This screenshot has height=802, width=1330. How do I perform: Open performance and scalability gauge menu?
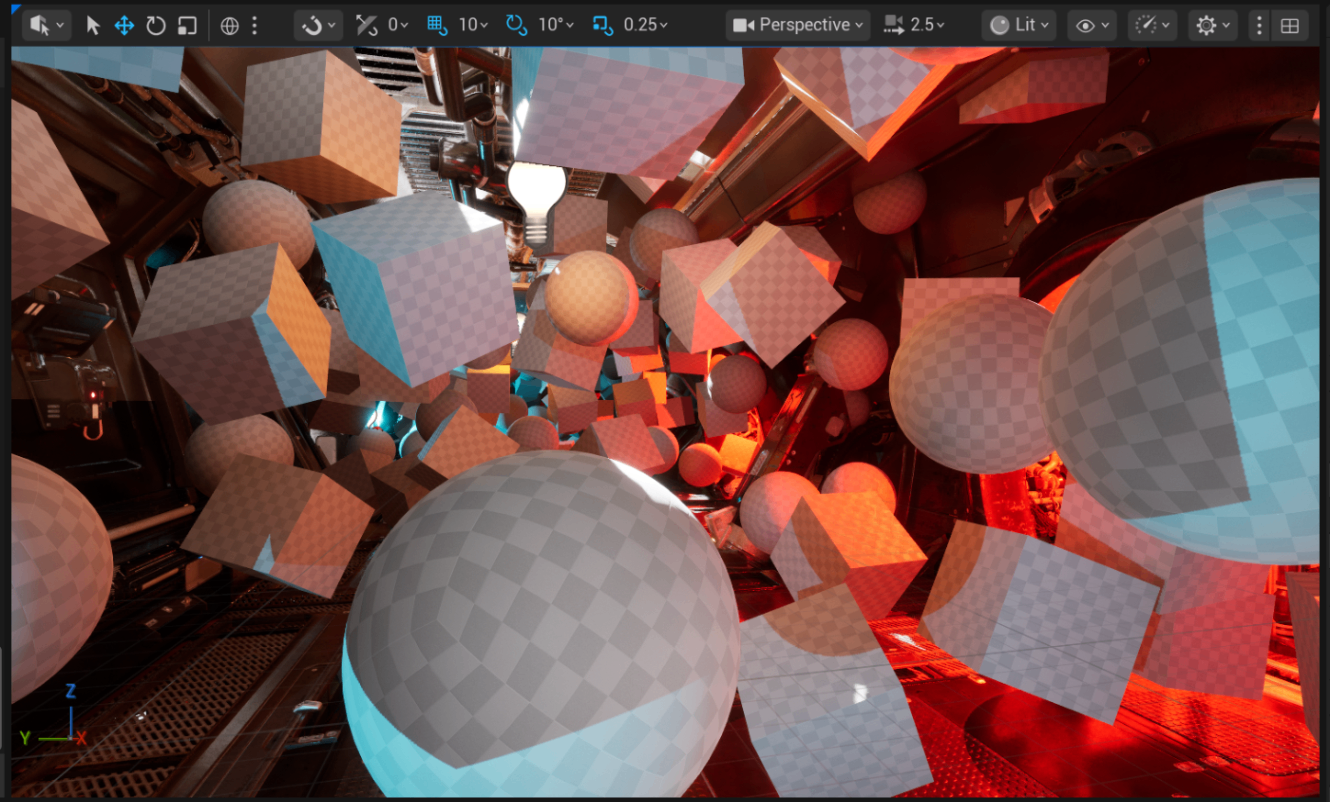click(x=1152, y=25)
